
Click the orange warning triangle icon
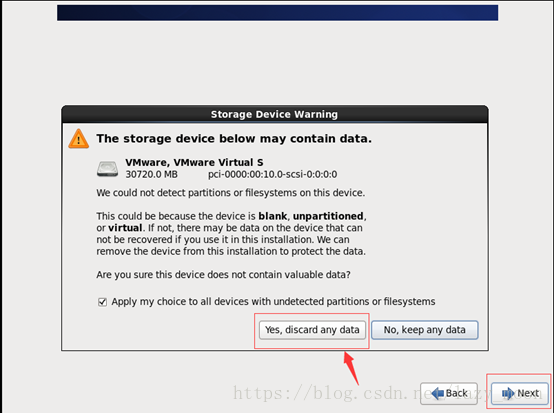pyautogui.click(x=78, y=139)
